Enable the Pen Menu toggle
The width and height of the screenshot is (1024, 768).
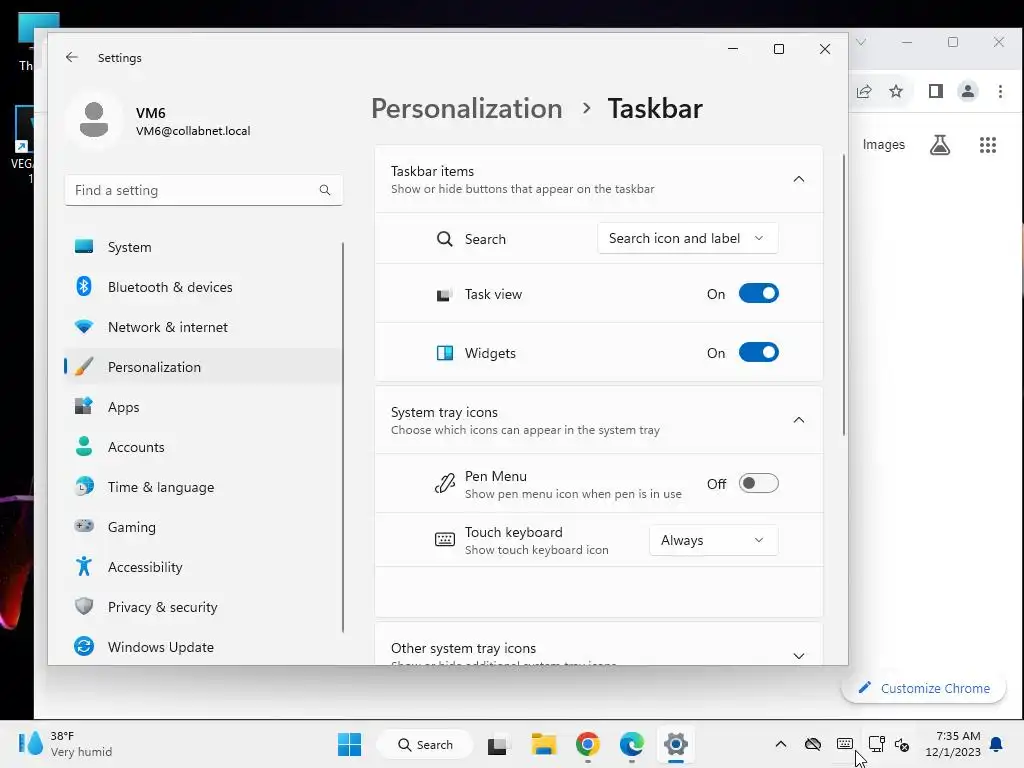(x=758, y=483)
